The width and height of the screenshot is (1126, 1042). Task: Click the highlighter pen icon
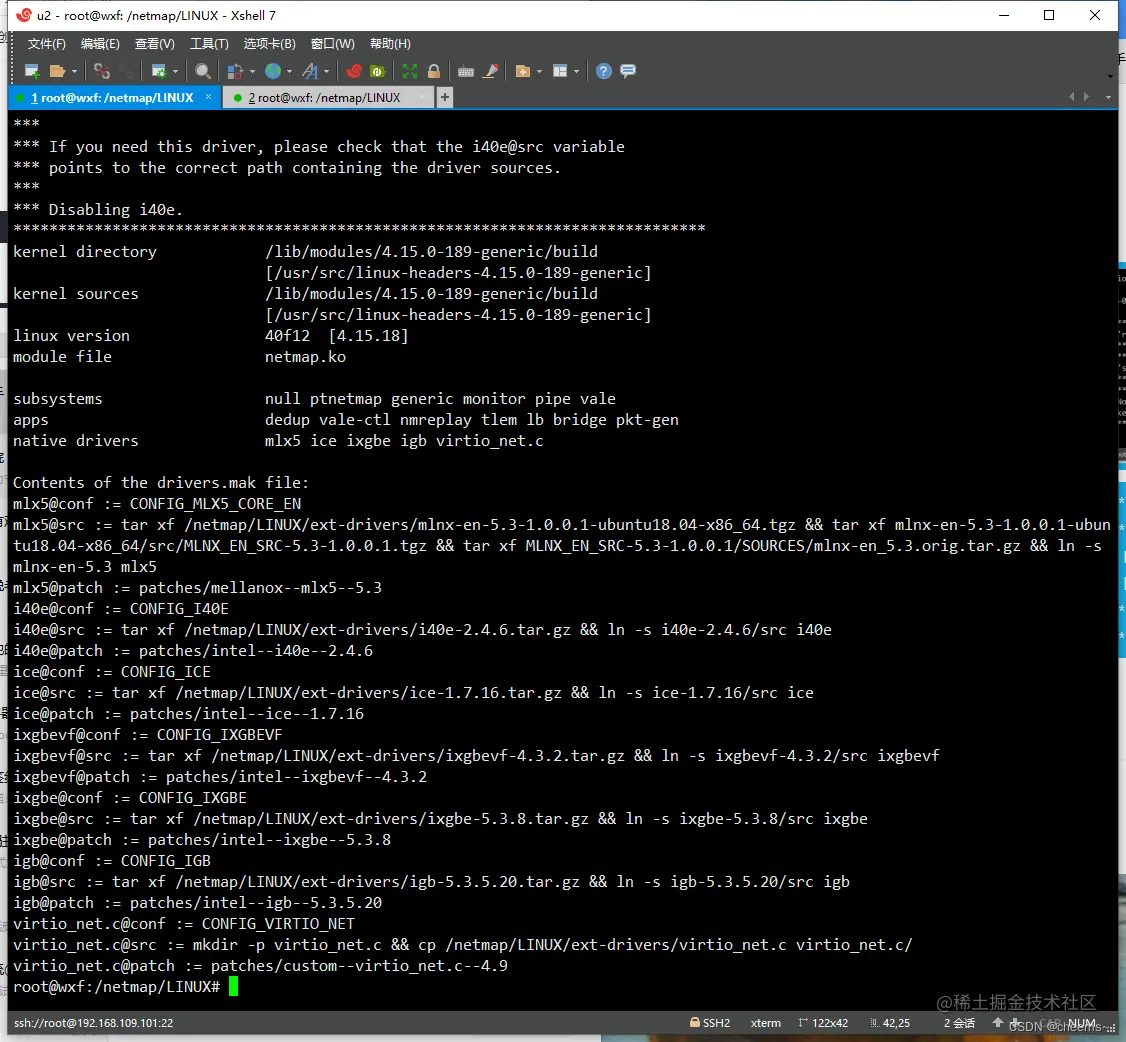(x=490, y=71)
